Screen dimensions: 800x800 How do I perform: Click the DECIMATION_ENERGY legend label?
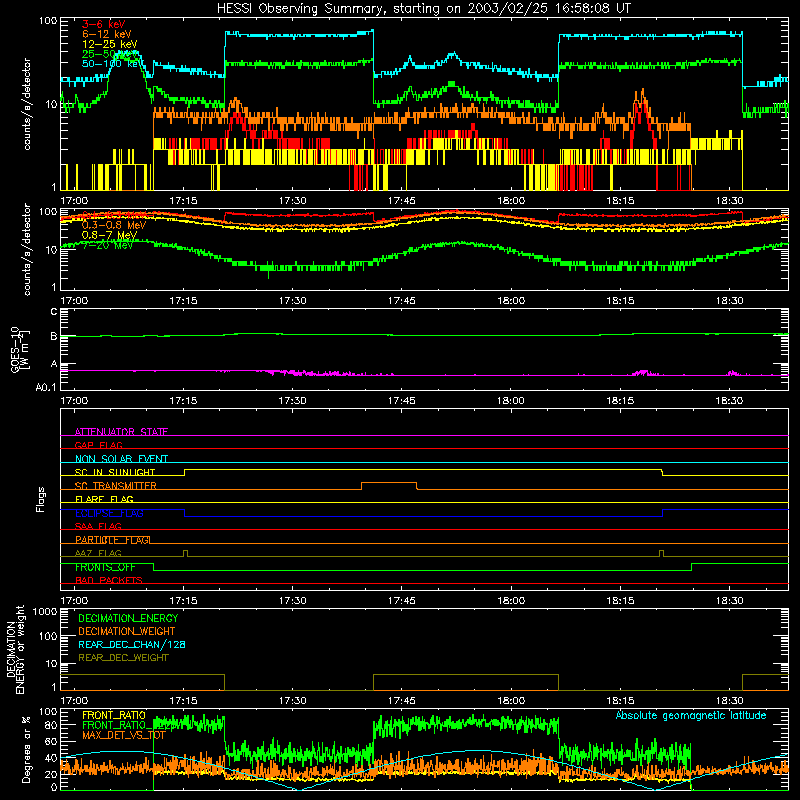128,618
